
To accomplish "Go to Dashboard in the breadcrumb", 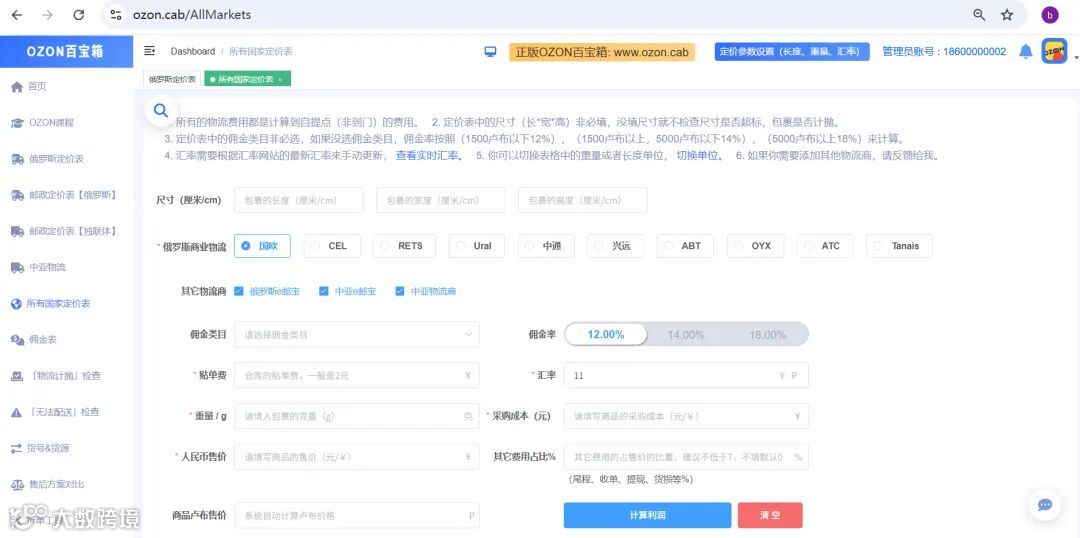I will (193, 52).
